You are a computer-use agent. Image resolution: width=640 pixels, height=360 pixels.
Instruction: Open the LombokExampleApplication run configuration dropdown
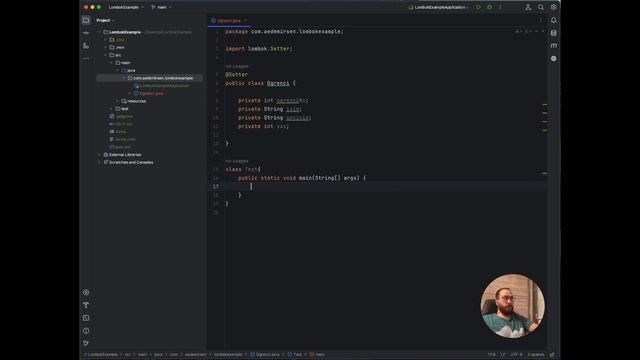[440, 7]
